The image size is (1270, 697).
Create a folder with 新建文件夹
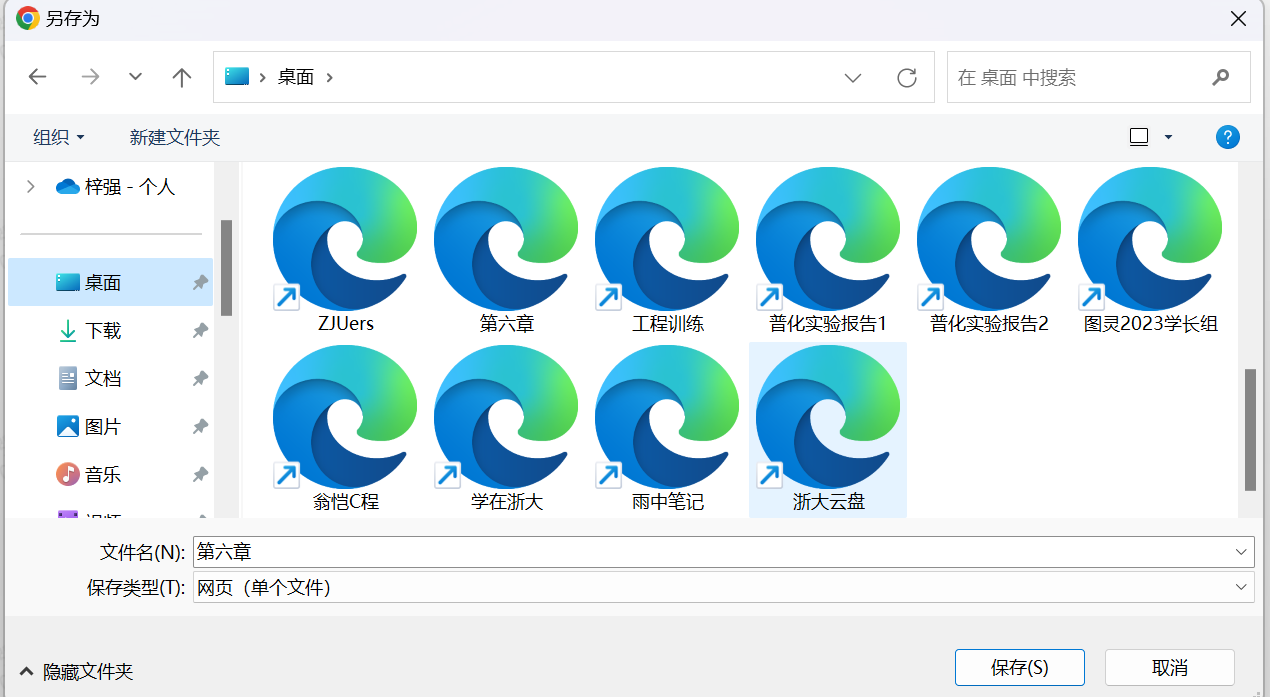click(175, 137)
